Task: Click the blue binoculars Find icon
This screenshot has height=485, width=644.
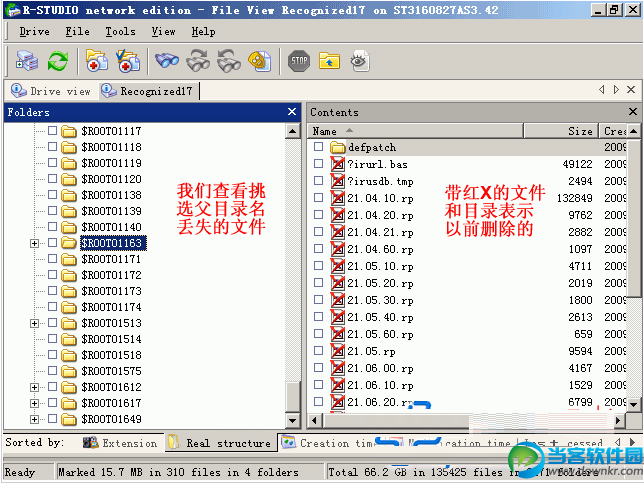Action: [167, 61]
